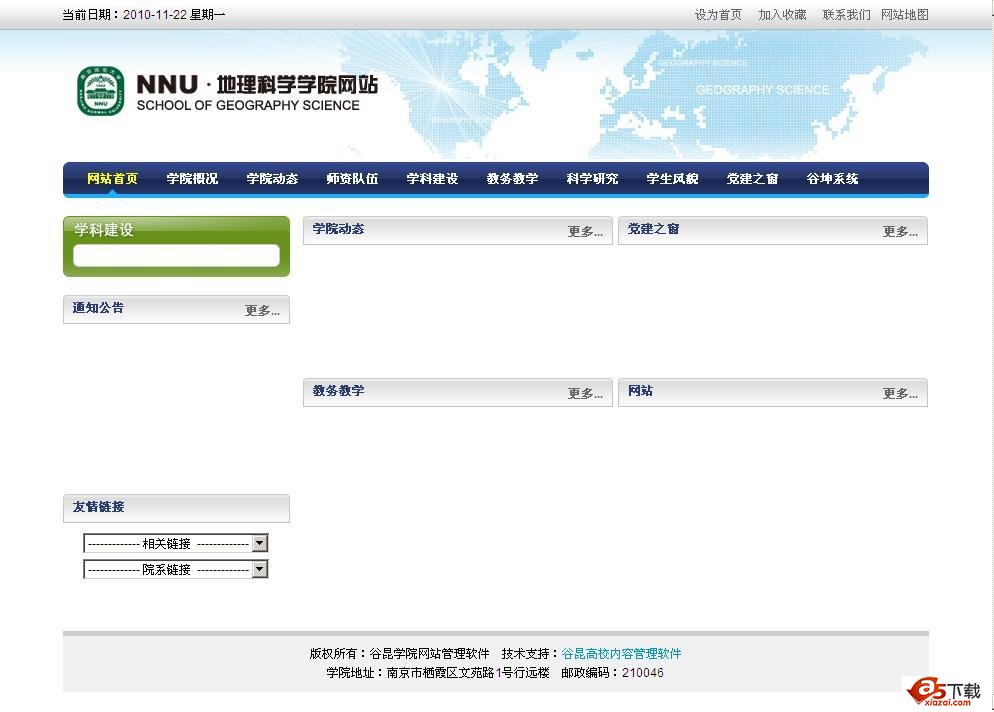Click 更多 beside 学院动态 for more news
Screen dimensions: 994x712
586,231
